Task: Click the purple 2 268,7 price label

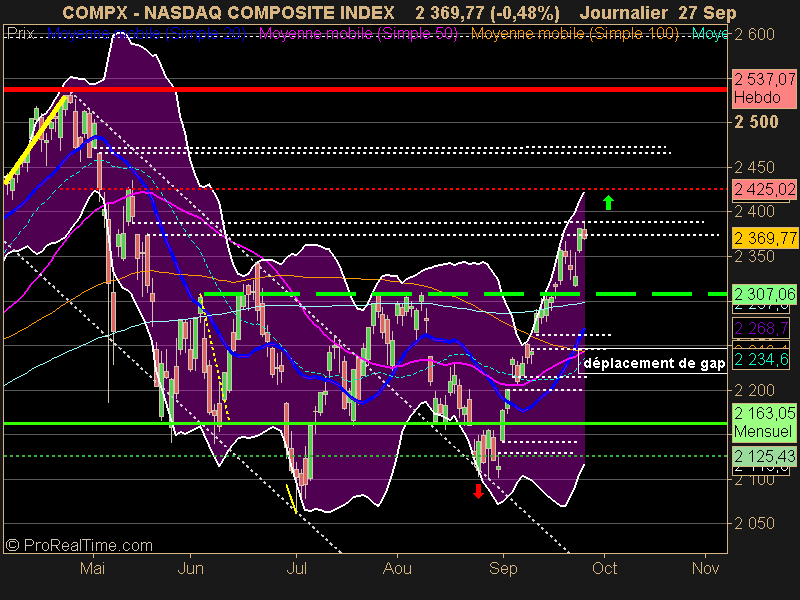Action: coord(761,328)
